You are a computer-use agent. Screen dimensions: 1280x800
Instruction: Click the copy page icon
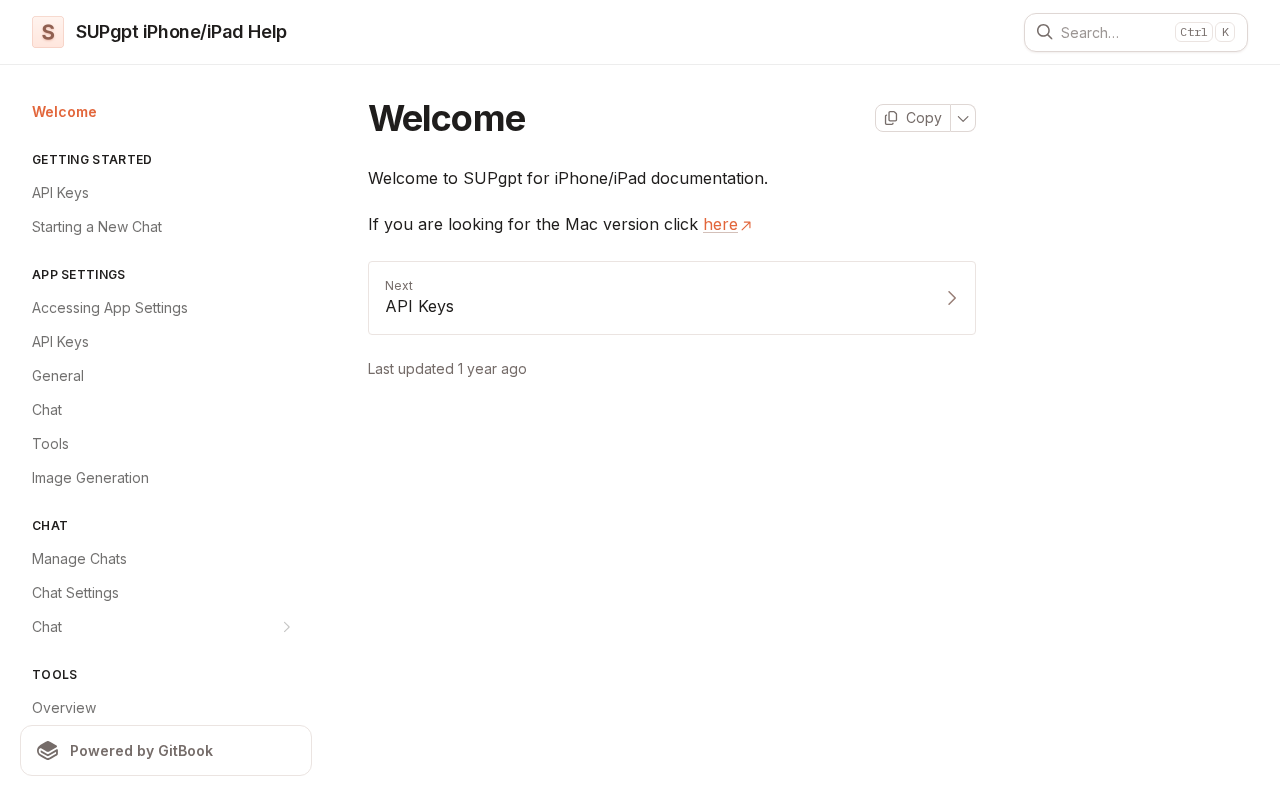click(x=891, y=118)
